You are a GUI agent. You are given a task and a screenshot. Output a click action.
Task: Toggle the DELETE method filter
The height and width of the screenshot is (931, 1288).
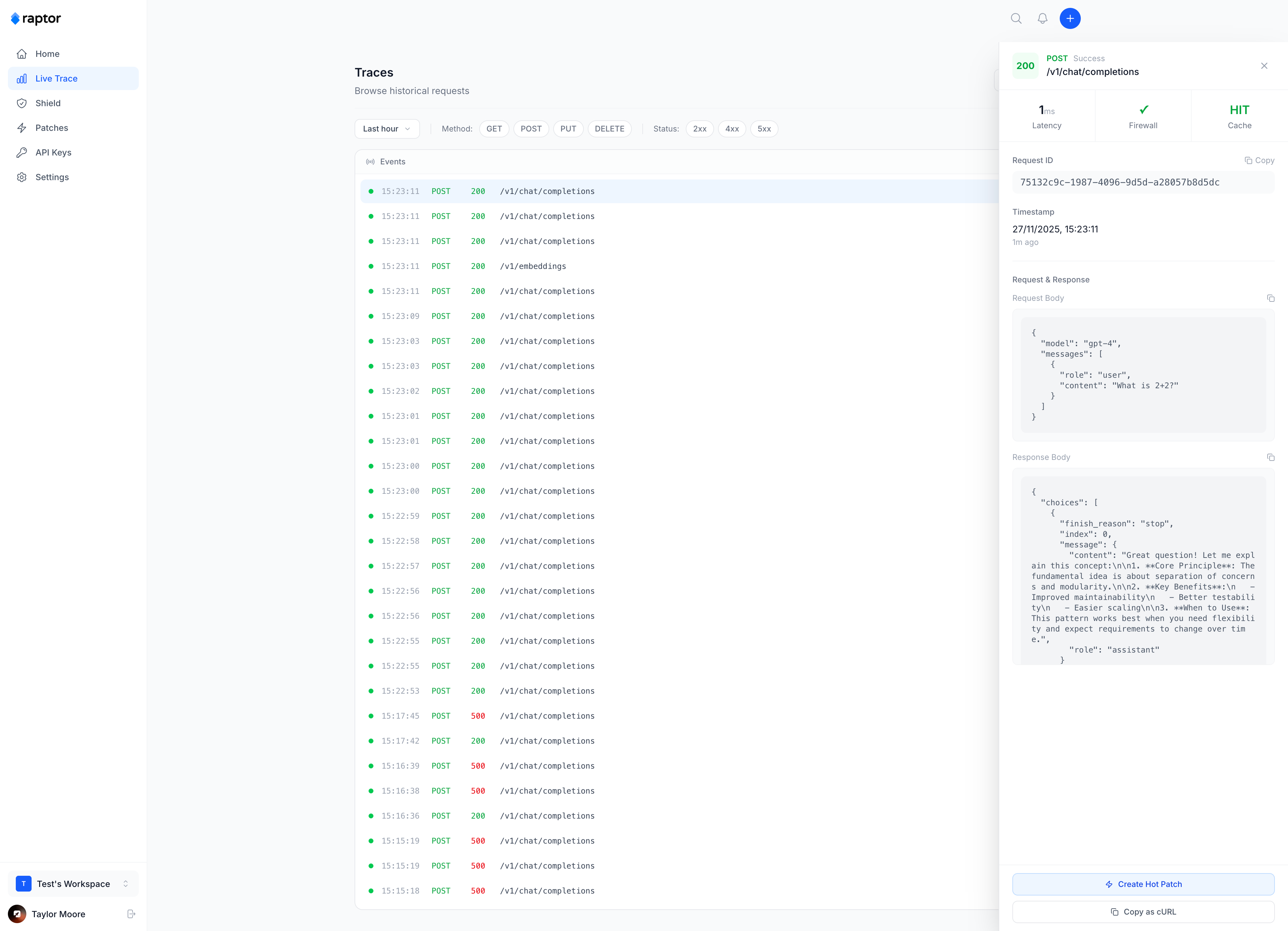point(609,129)
